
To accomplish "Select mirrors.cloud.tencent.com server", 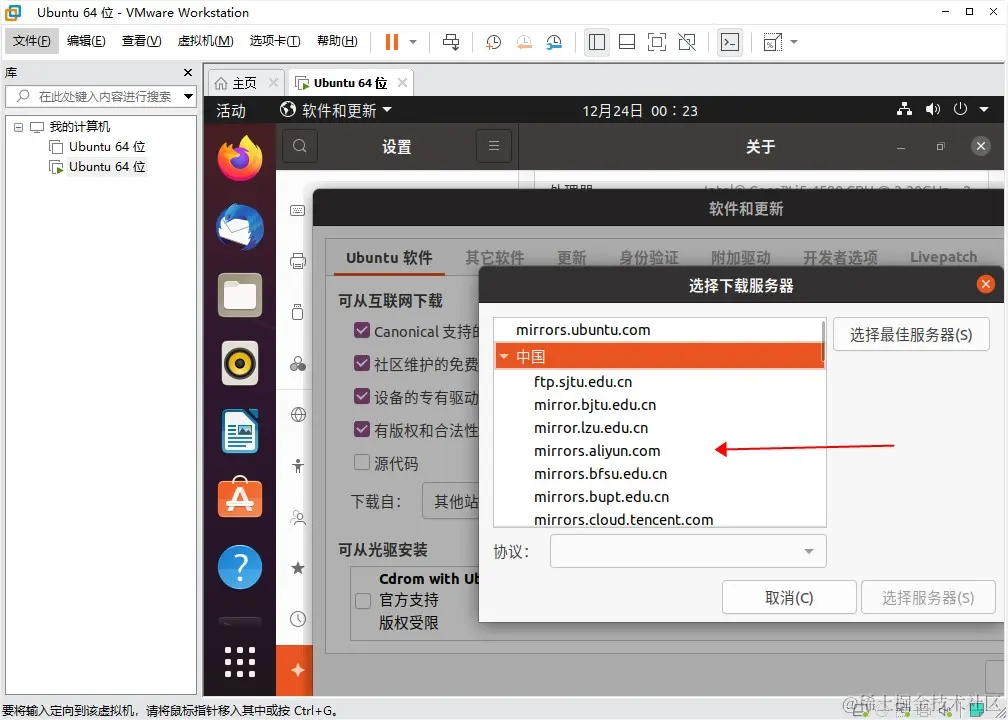I will click(624, 519).
